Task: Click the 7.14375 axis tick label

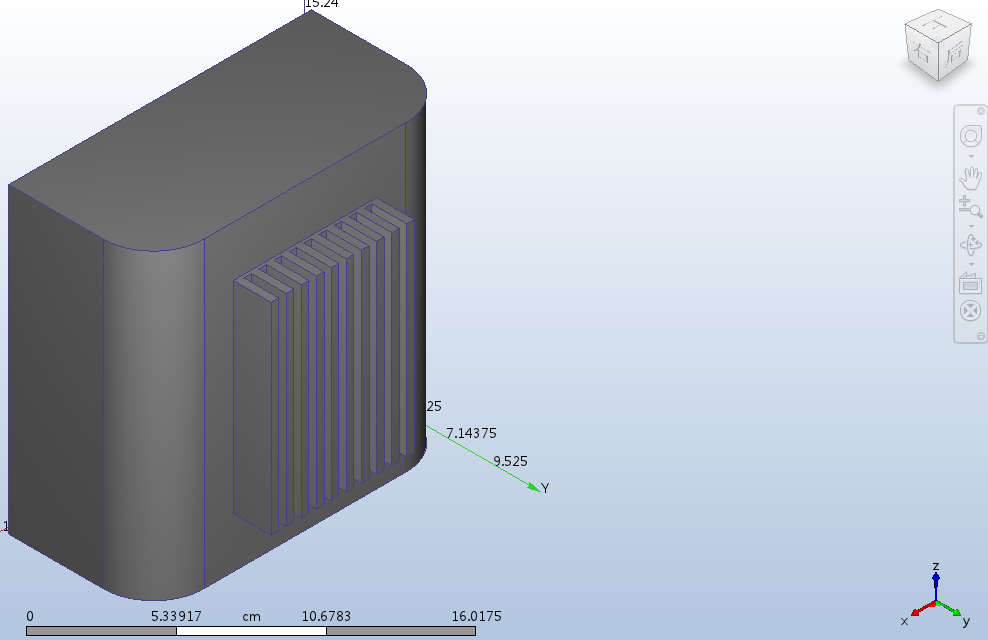Action: [x=471, y=433]
